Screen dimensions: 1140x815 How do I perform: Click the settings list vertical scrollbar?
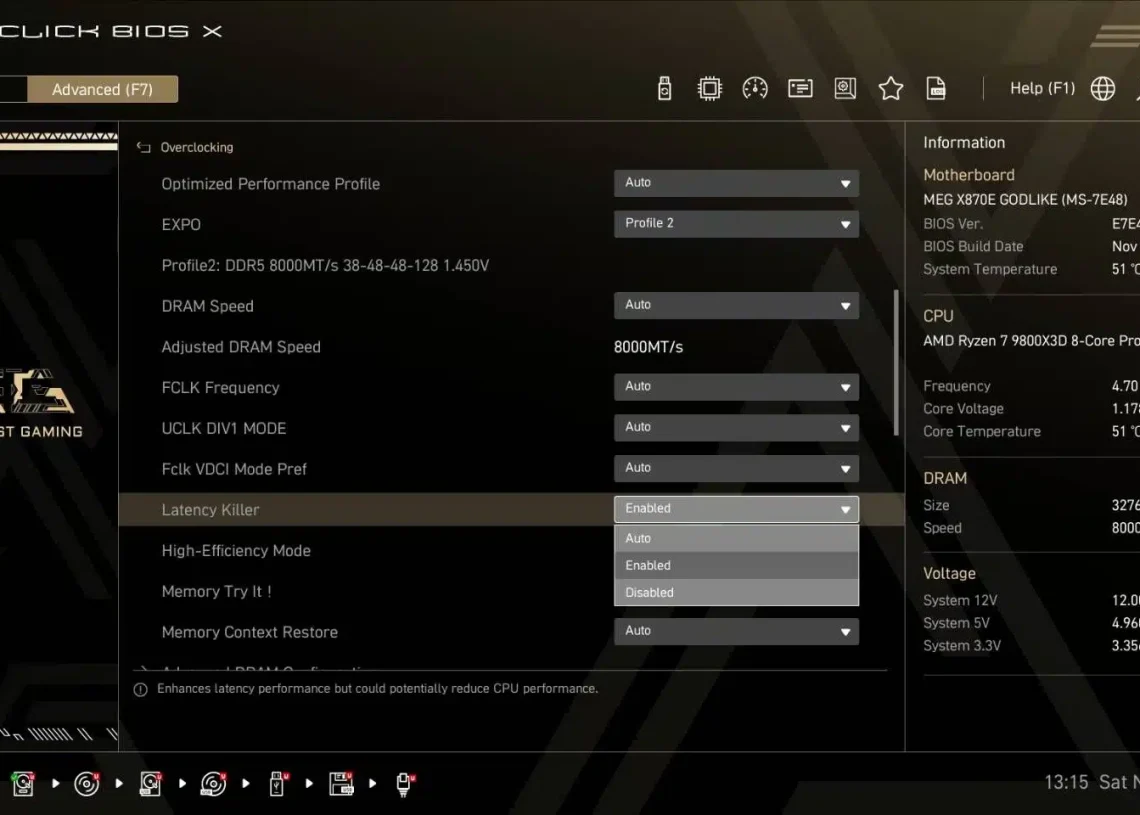[896, 363]
